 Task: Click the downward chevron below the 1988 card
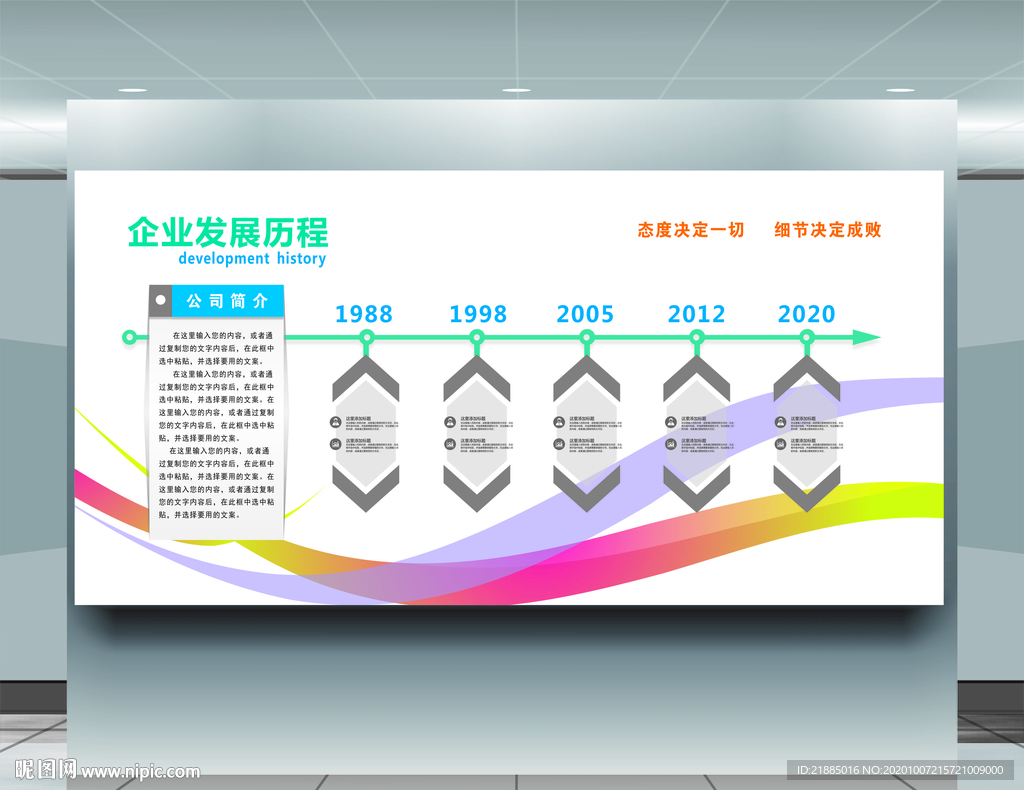366,488
